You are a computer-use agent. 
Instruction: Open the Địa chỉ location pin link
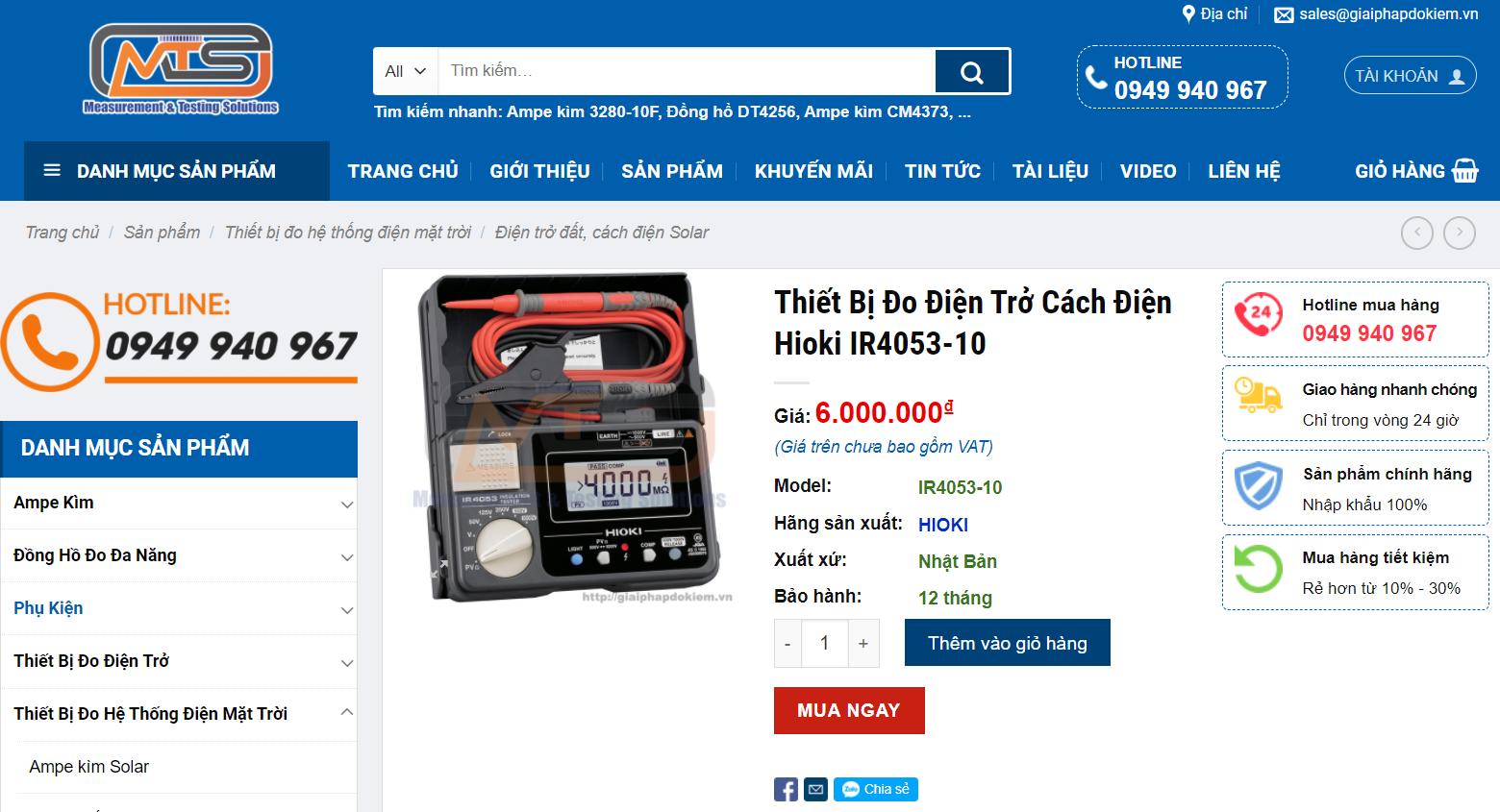point(1214,14)
